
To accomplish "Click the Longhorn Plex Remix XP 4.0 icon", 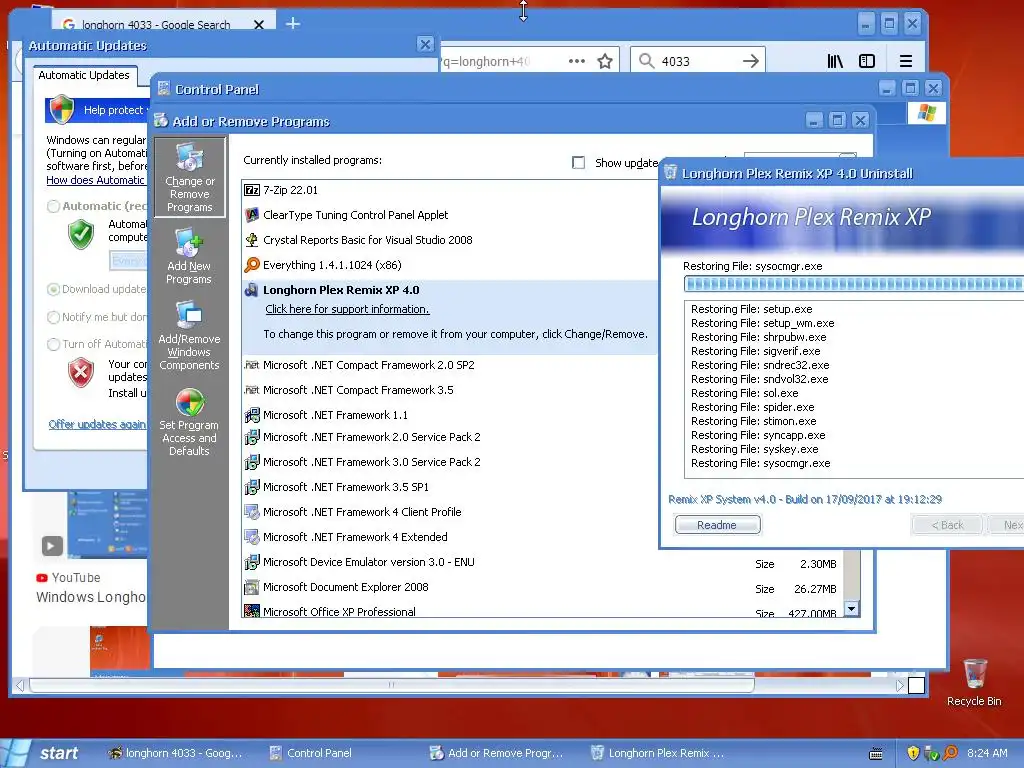I will tap(251, 290).
